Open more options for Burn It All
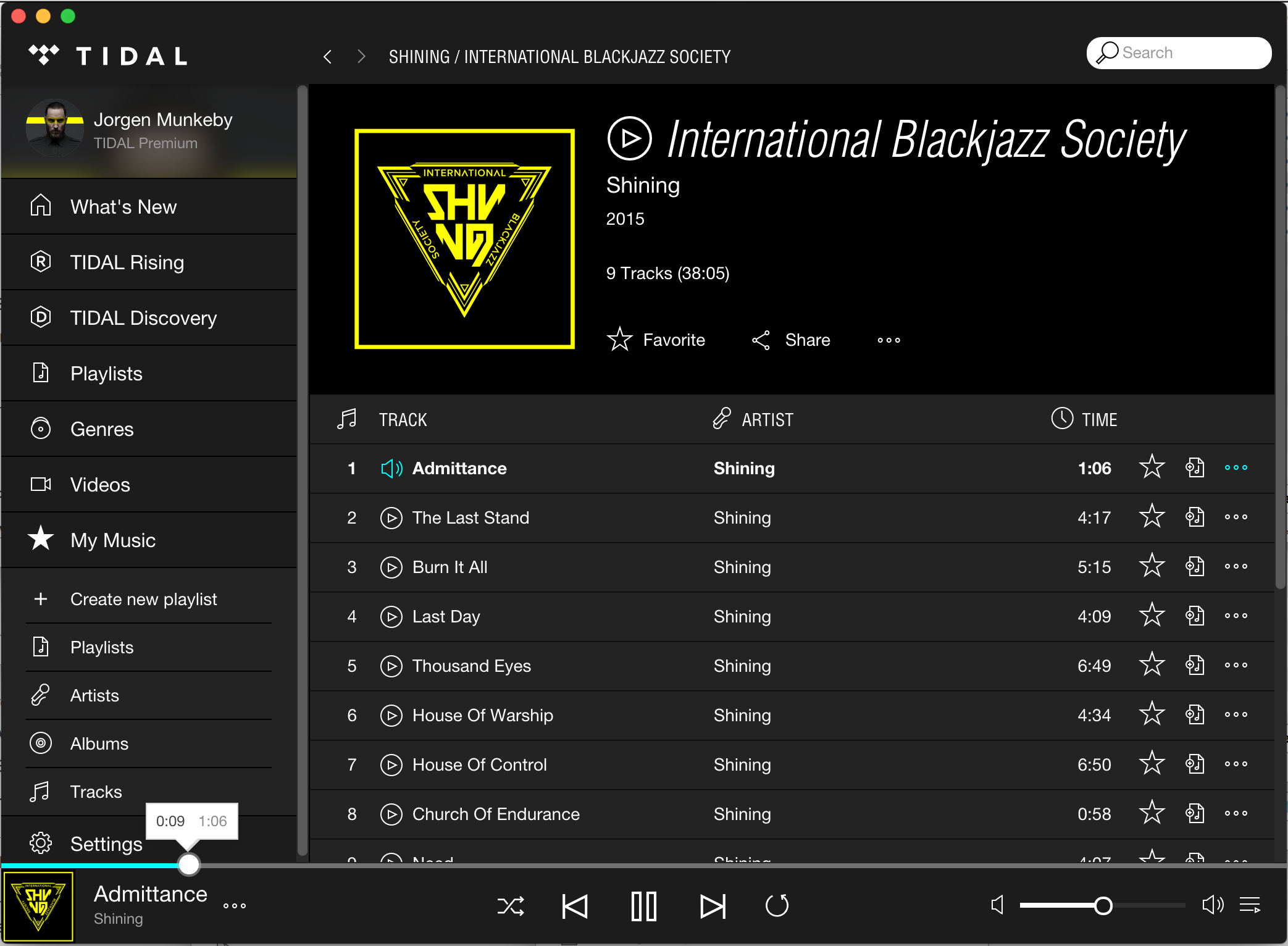 click(1236, 566)
